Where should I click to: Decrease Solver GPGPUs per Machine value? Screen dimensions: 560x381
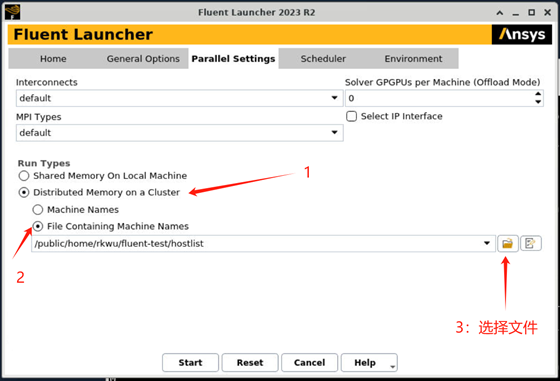[x=538, y=102]
